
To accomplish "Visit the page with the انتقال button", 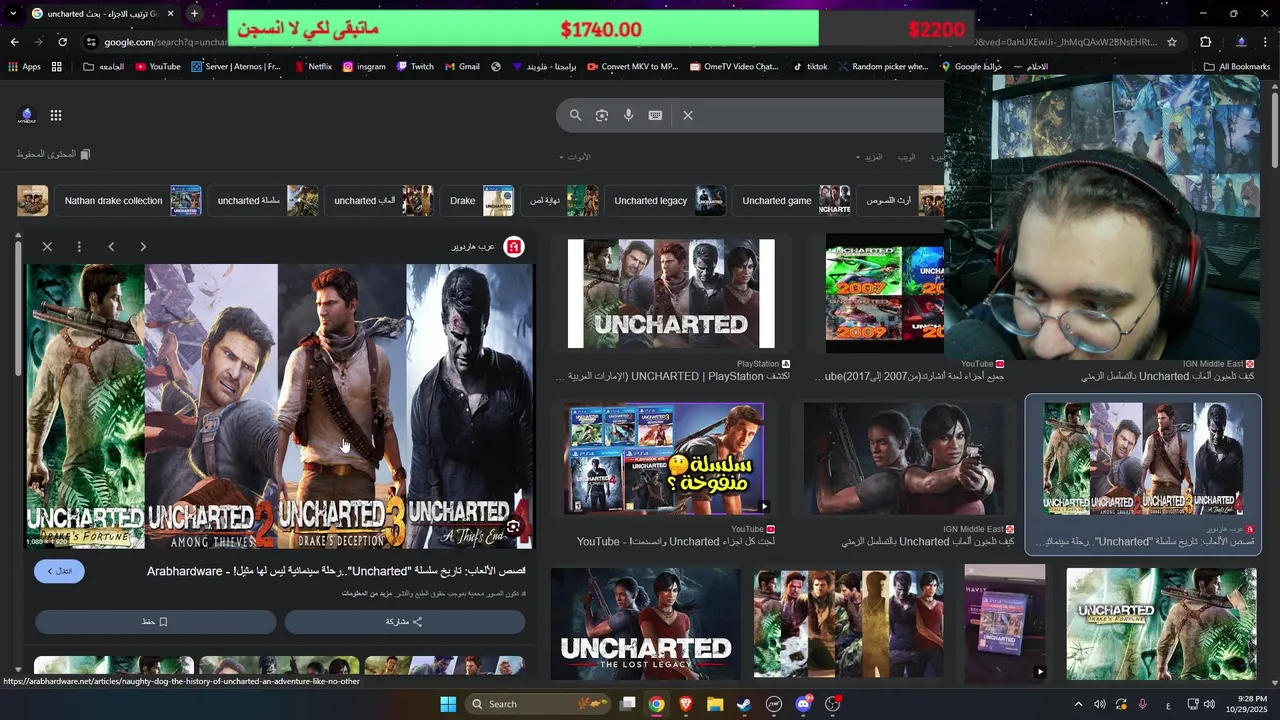I will pyautogui.click(x=59, y=571).
